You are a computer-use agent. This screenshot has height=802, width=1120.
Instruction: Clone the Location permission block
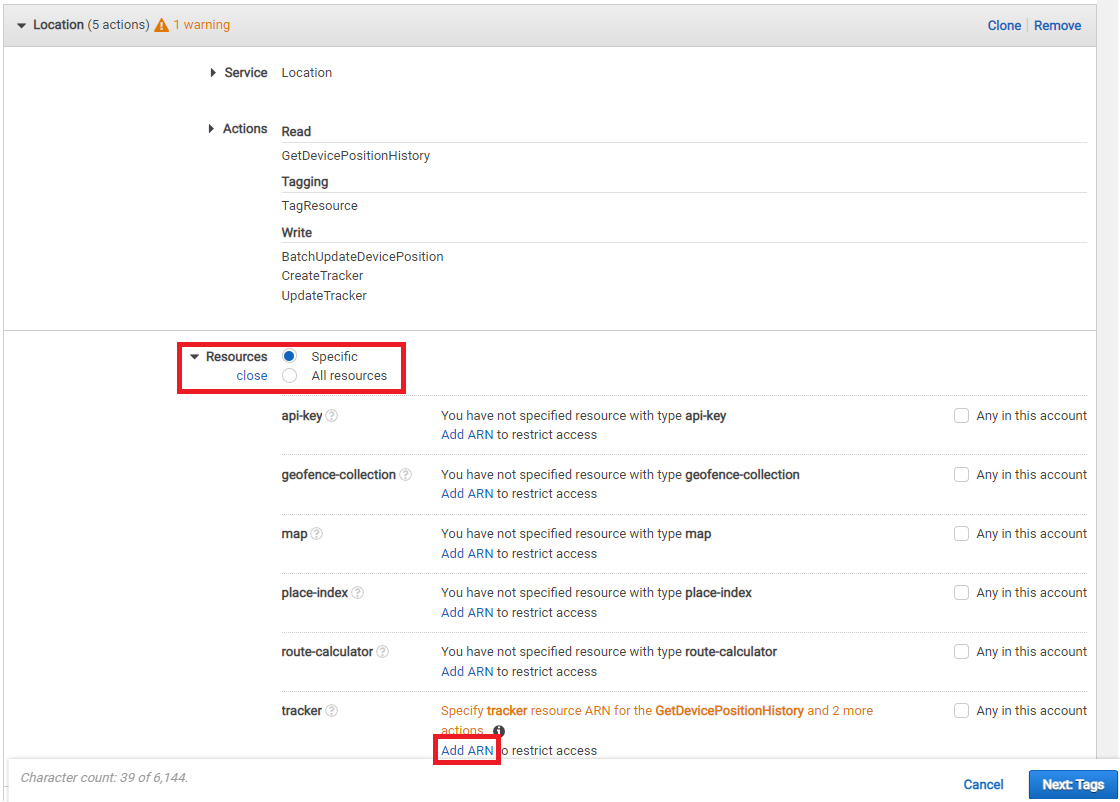[1004, 24]
